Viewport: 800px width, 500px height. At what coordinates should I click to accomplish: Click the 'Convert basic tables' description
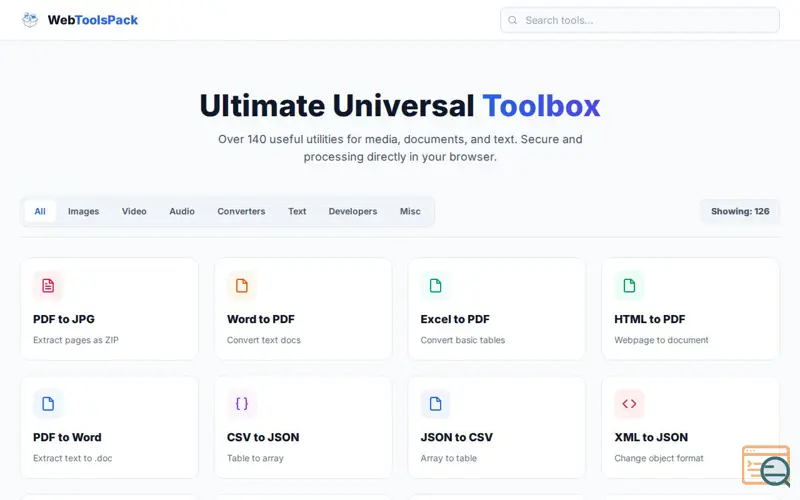pyautogui.click(x=463, y=340)
